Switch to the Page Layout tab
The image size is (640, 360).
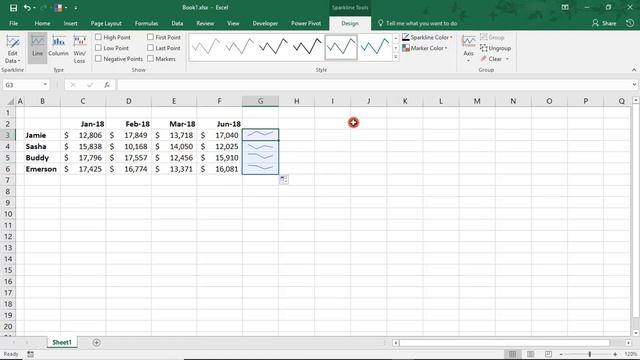(x=106, y=23)
